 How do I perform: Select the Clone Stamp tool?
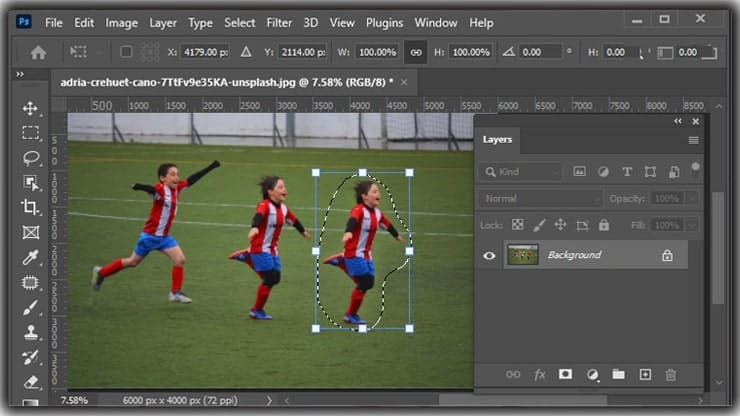31,332
